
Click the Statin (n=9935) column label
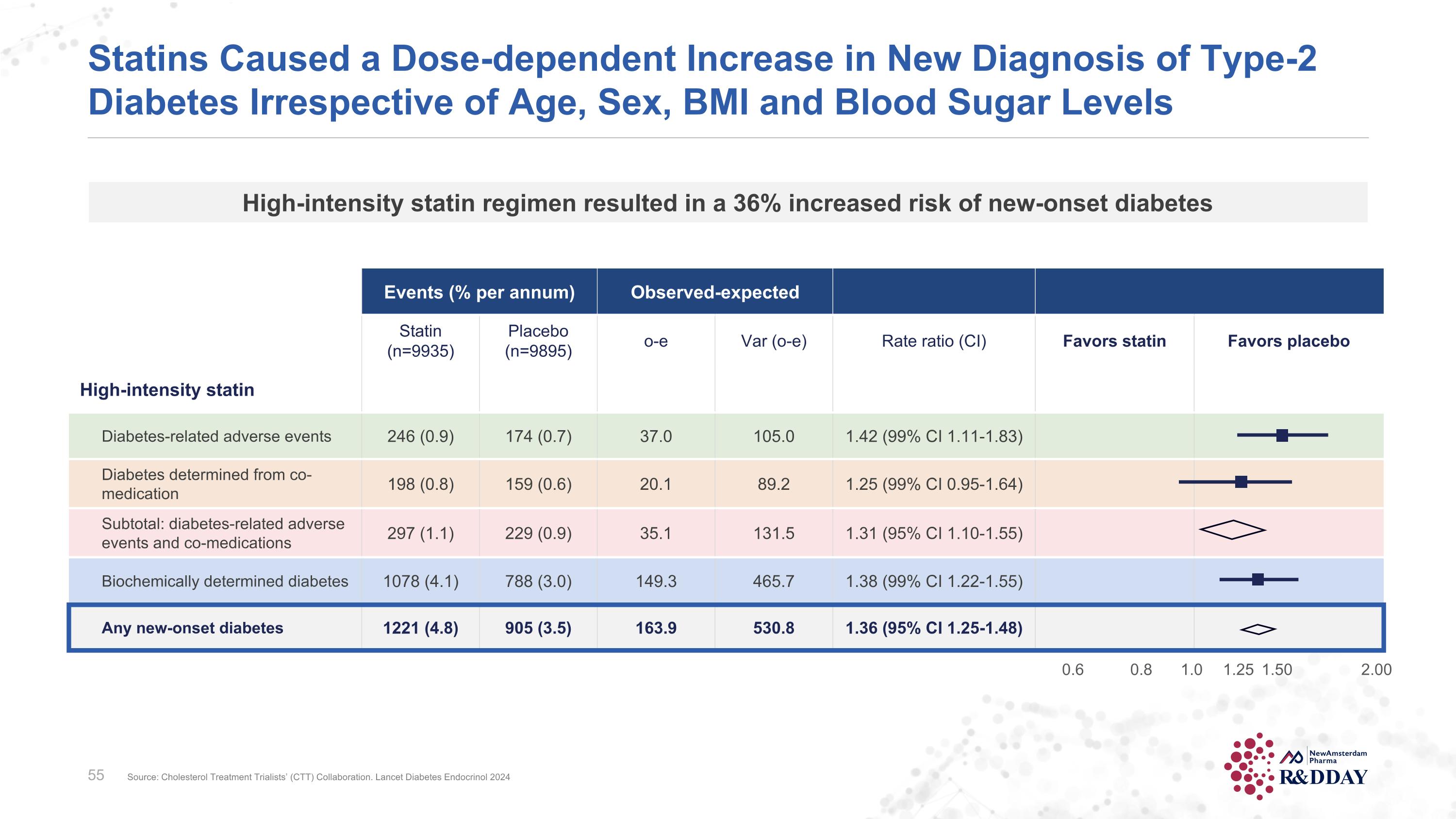(x=420, y=341)
